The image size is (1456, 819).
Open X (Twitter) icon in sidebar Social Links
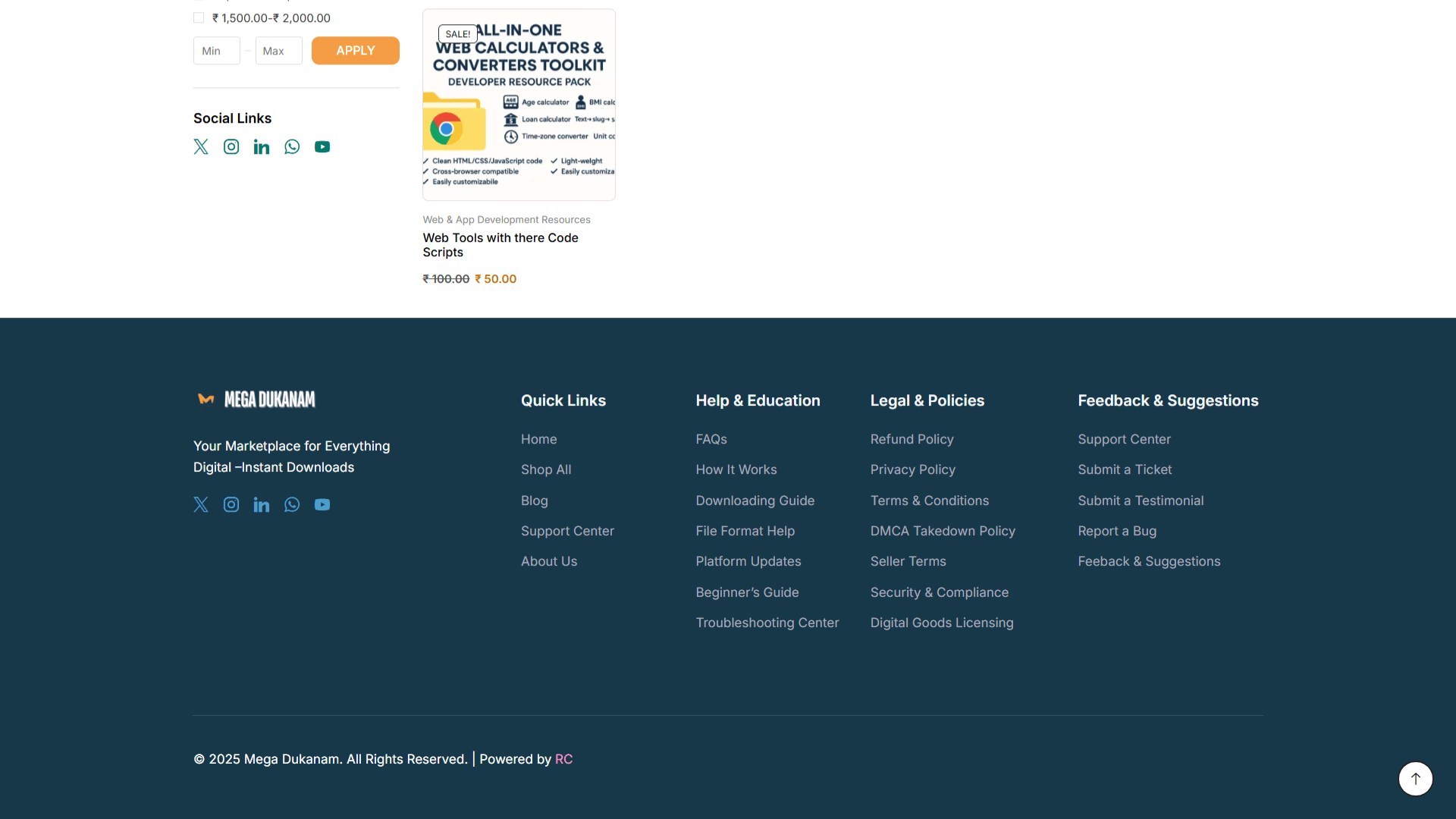[x=201, y=147]
